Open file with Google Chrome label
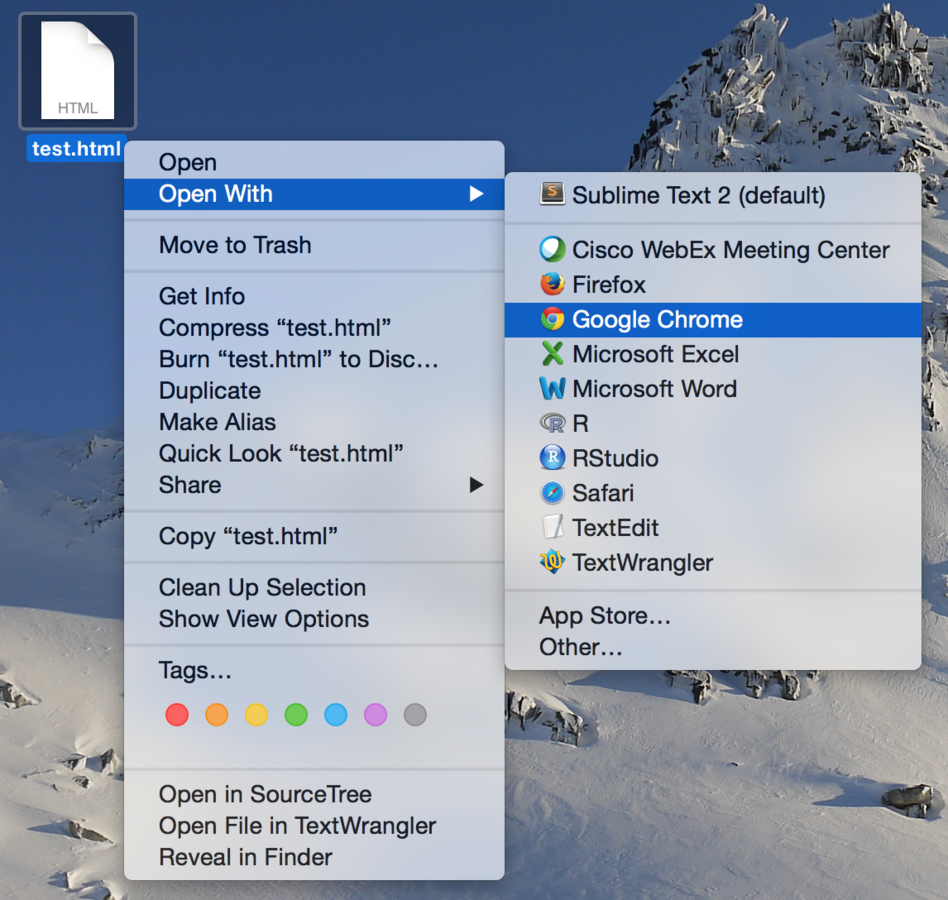 (x=657, y=319)
